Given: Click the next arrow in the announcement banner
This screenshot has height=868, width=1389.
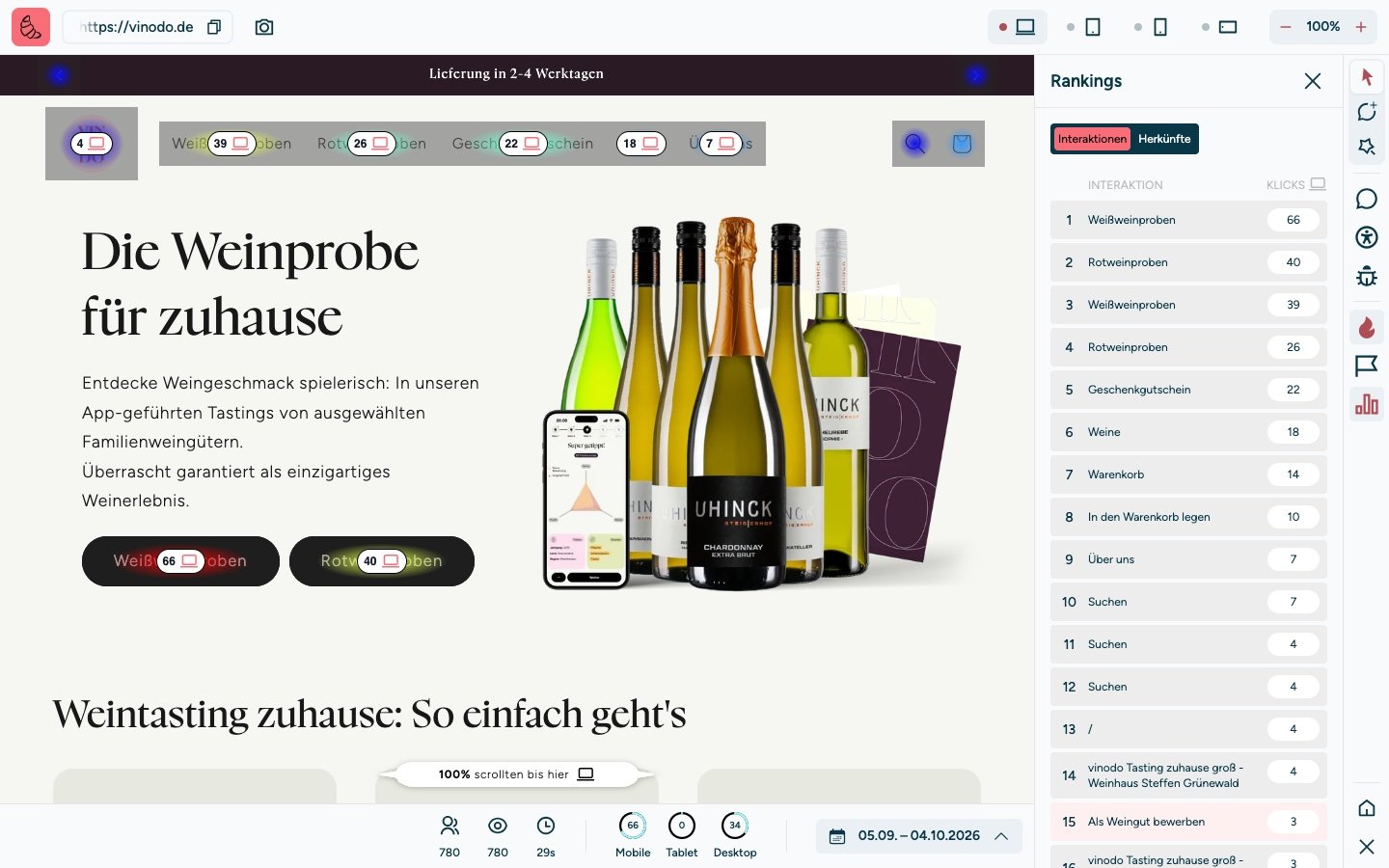Looking at the screenshot, I should (x=975, y=75).
